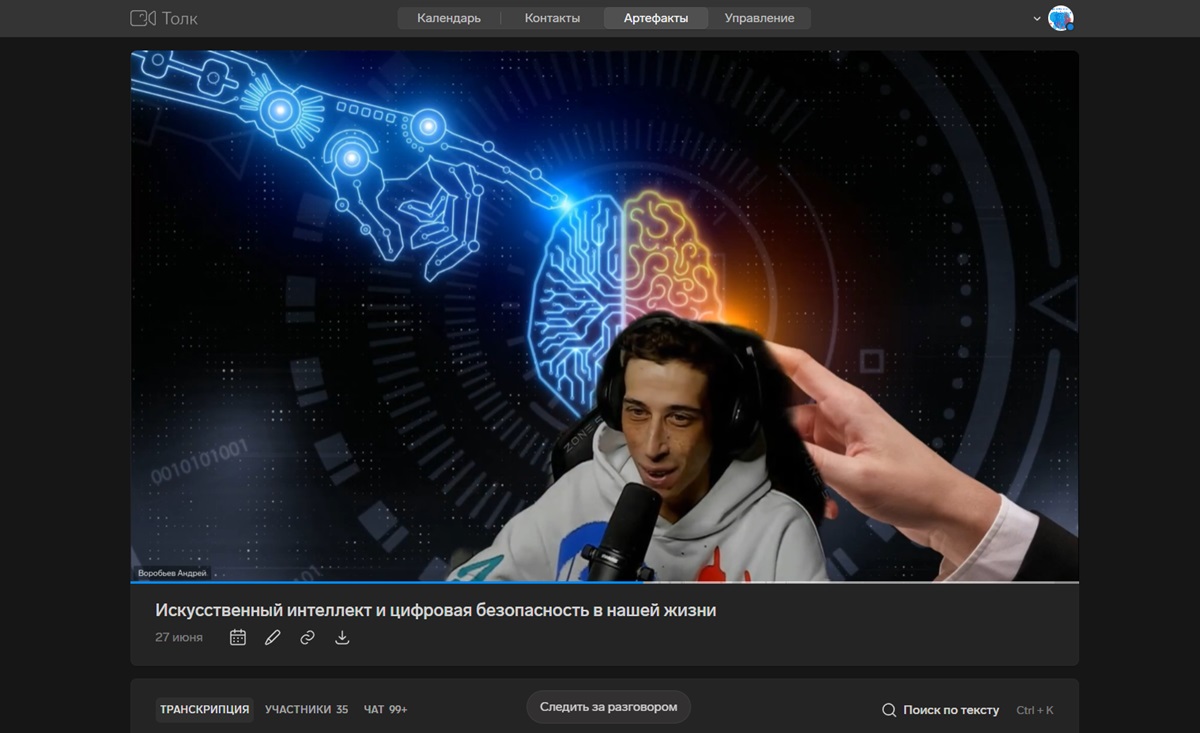Click the magnifier search icon
Screen dimensions: 1200x733
[889, 710]
